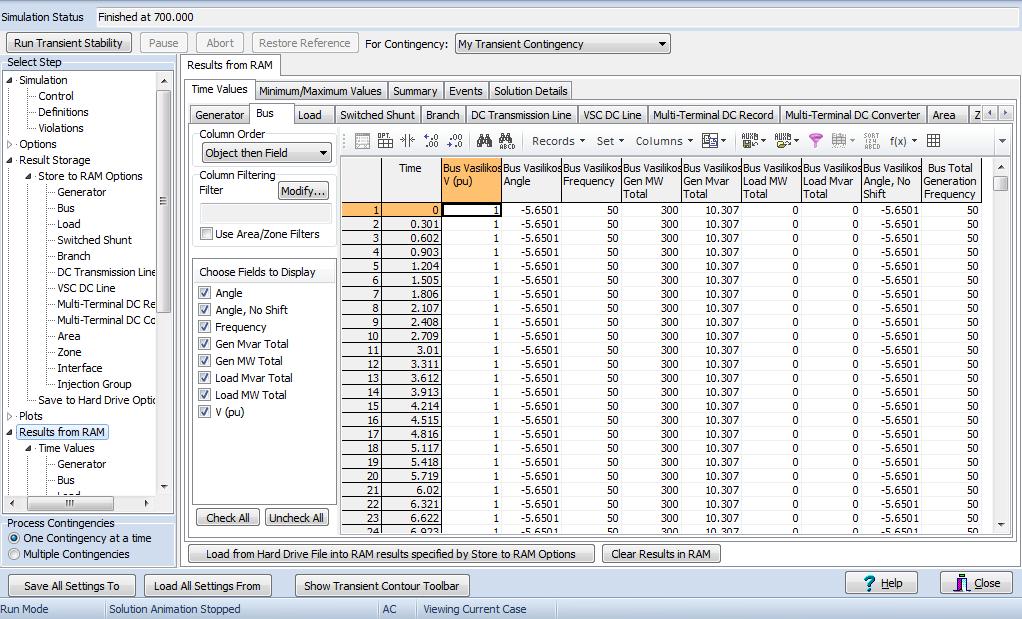The image size is (1022, 619).
Task: Click the Uncheck All button
Action: click(297, 518)
